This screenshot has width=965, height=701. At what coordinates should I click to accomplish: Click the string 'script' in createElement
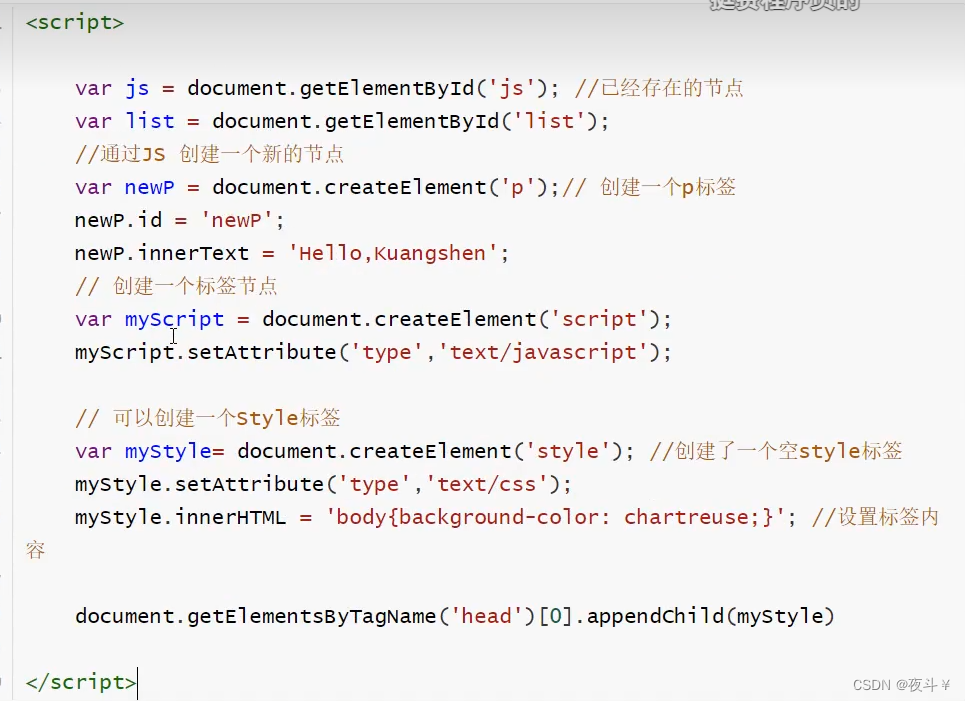coord(599,319)
